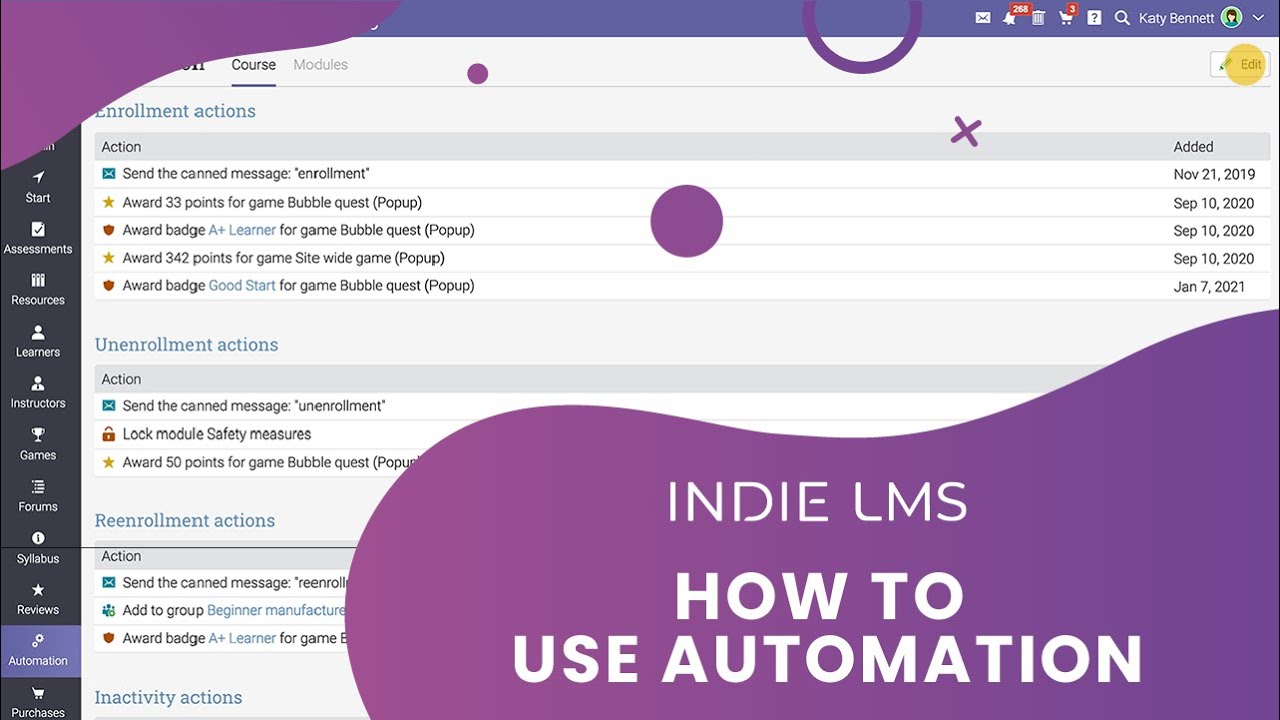Click the Enrollment actions heading

175,111
